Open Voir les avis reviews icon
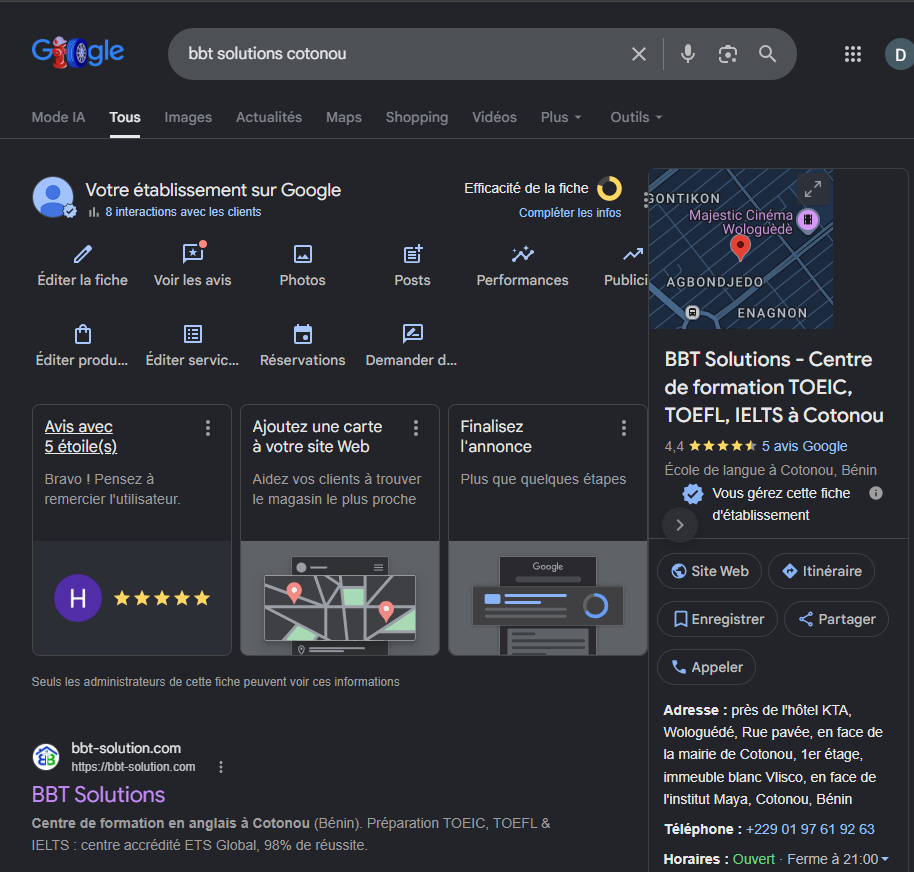Image resolution: width=914 pixels, height=872 pixels. tap(193, 253)
